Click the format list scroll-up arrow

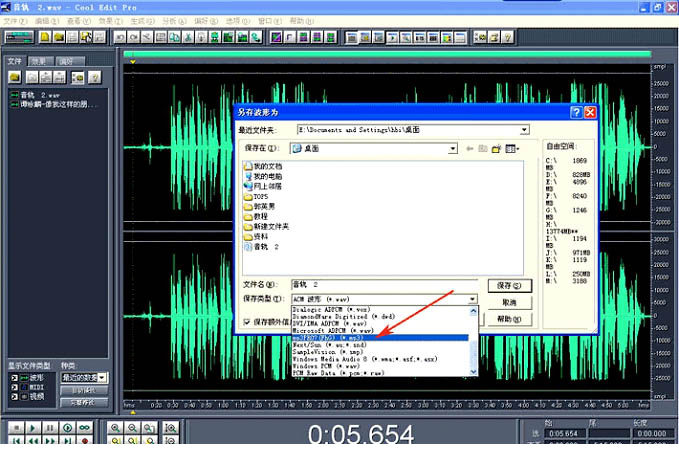click(473, 311)
